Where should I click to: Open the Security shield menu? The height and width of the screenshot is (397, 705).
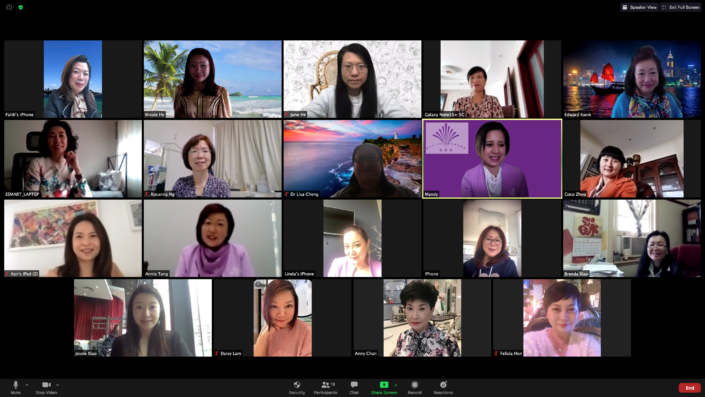pyautogui.click(x=297, y=387)
